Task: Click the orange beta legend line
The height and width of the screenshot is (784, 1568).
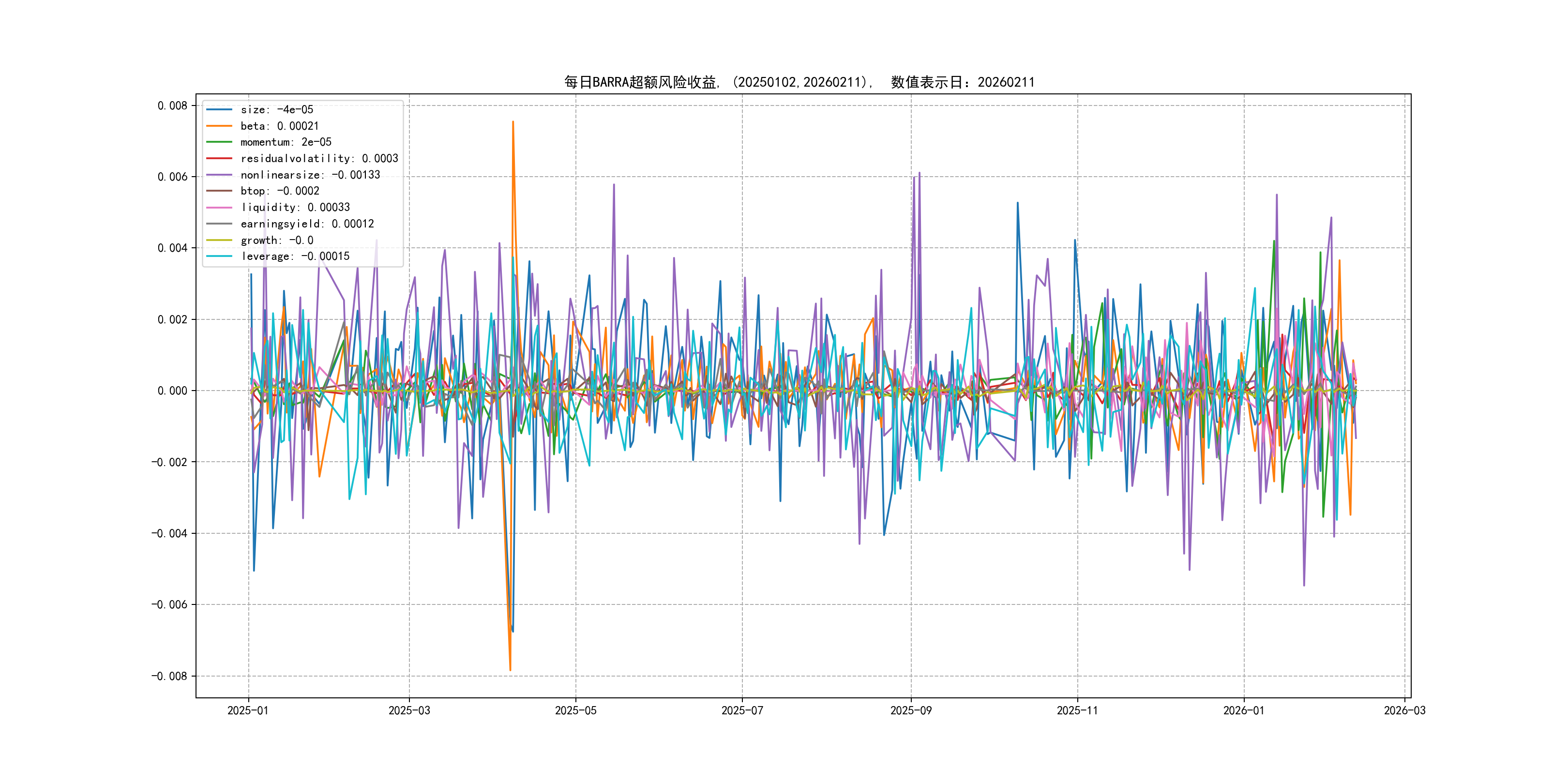Action: 219,126
